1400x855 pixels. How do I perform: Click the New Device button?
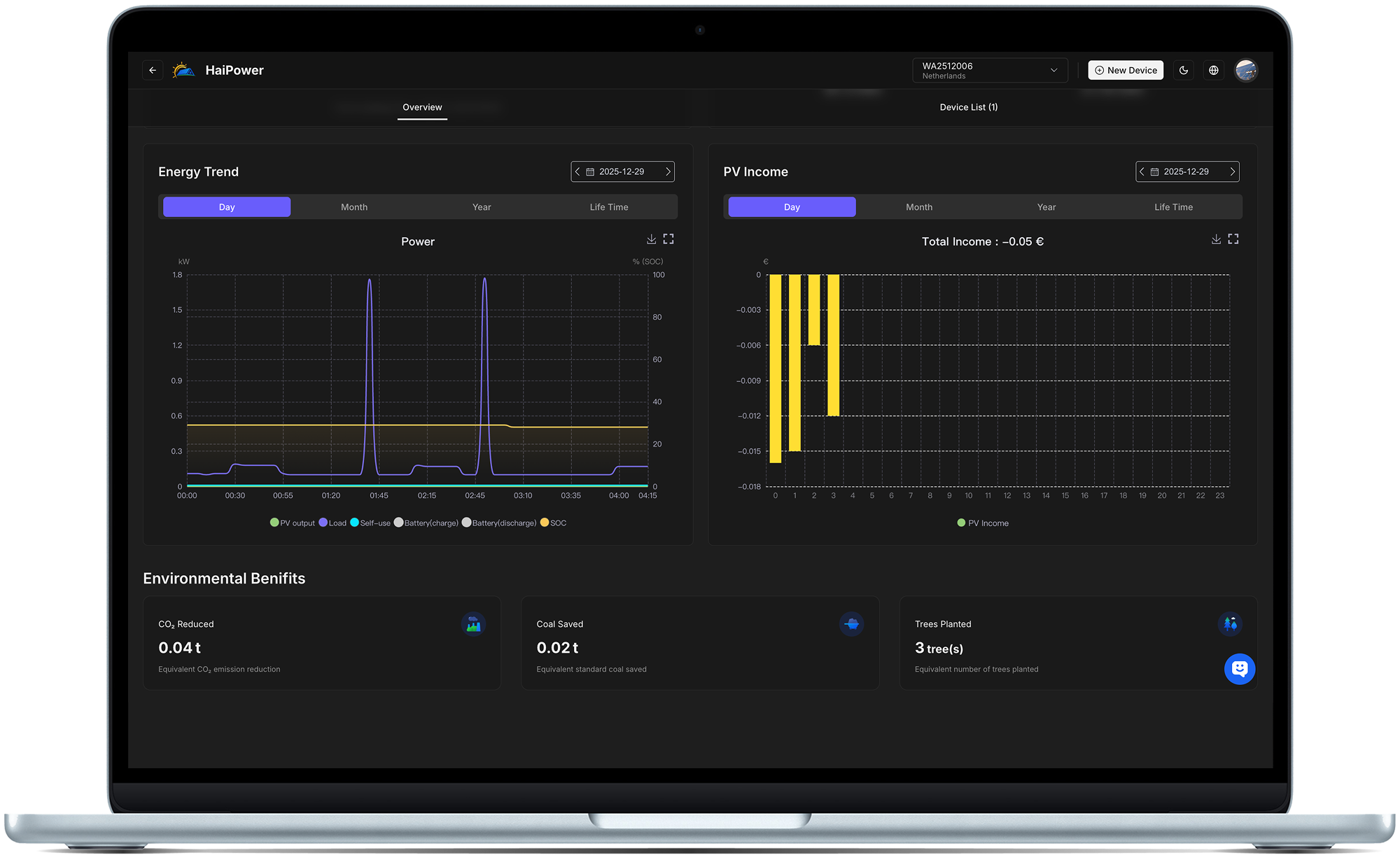(x=1126, y=70)
